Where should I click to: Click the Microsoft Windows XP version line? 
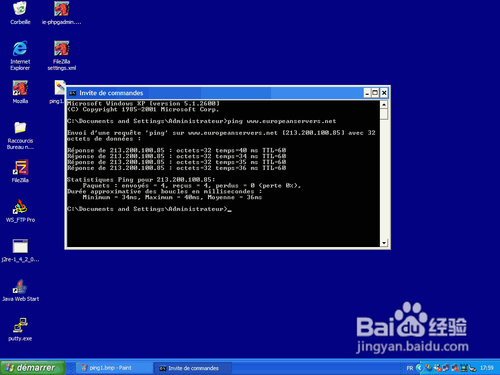pyautogui.click(x=143, y=103)
